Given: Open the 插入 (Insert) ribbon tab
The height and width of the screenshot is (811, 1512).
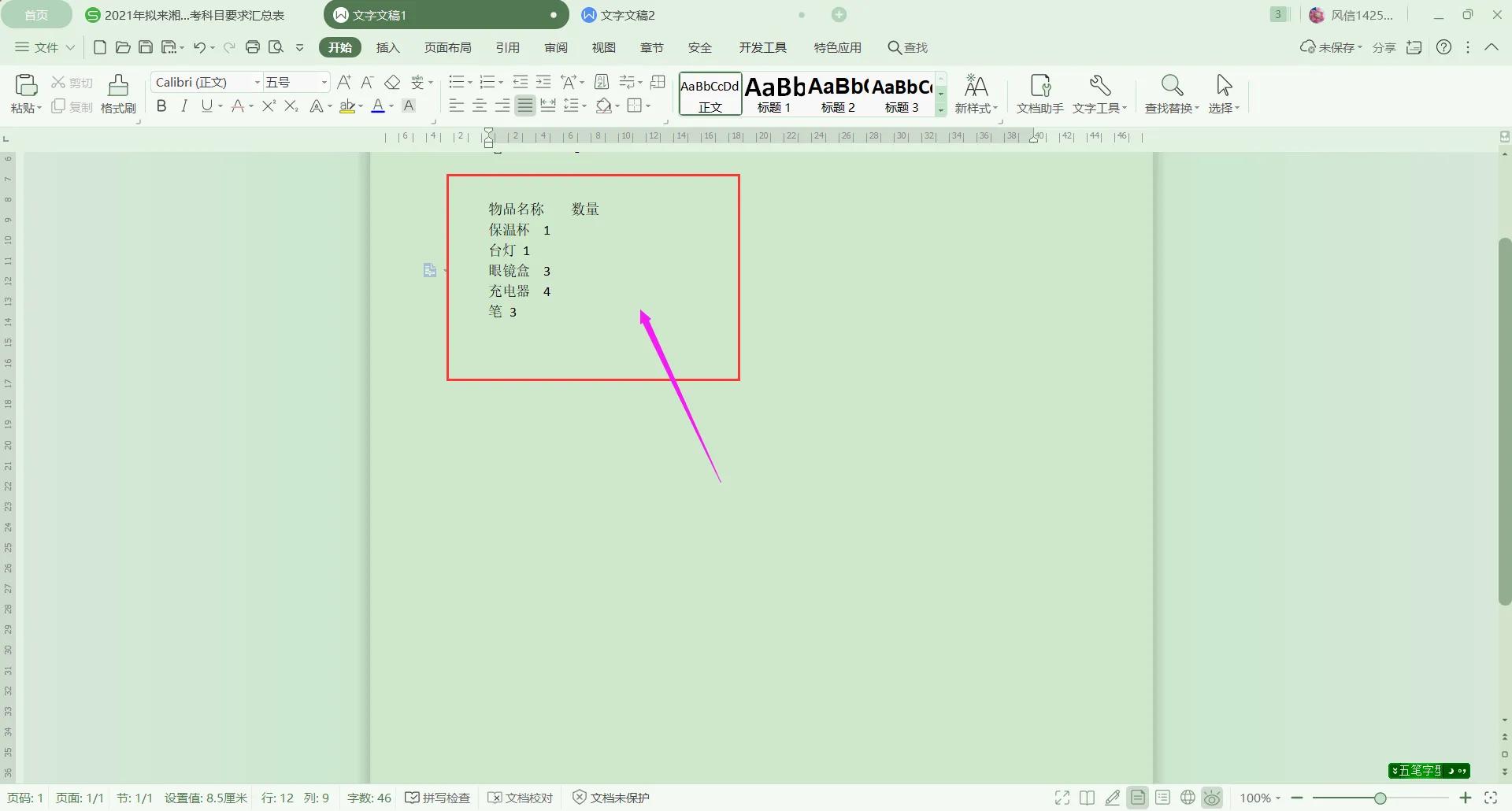Looking at the screenshot, I should (x=387, y=47).
